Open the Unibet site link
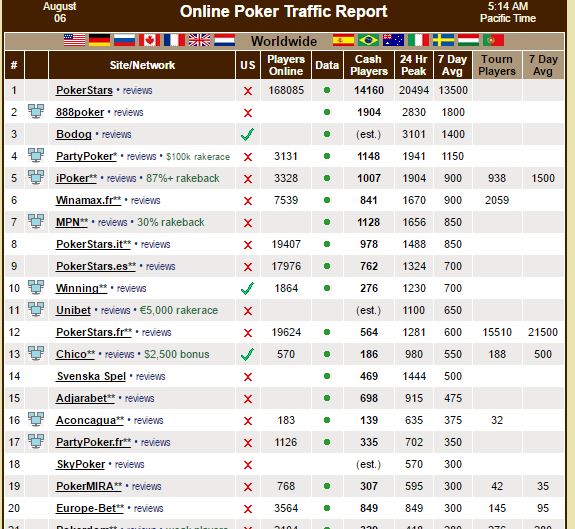Screen dimensions: 575x529 [73, 310]
